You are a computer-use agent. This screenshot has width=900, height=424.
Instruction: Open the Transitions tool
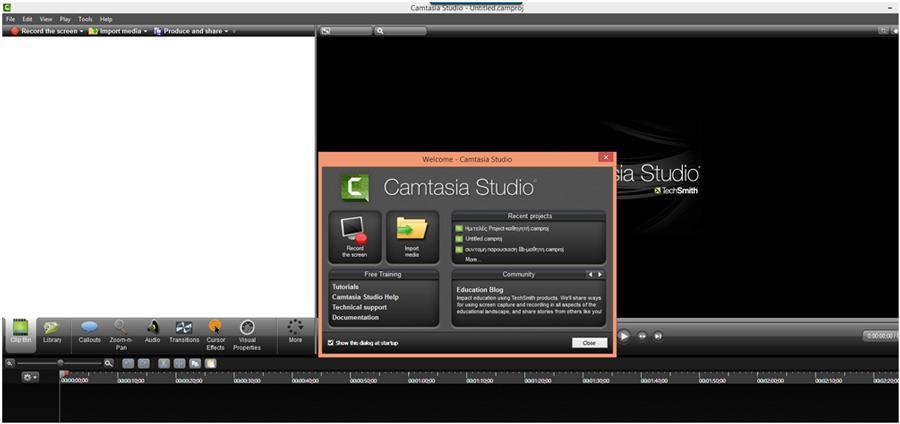(184, 332)
